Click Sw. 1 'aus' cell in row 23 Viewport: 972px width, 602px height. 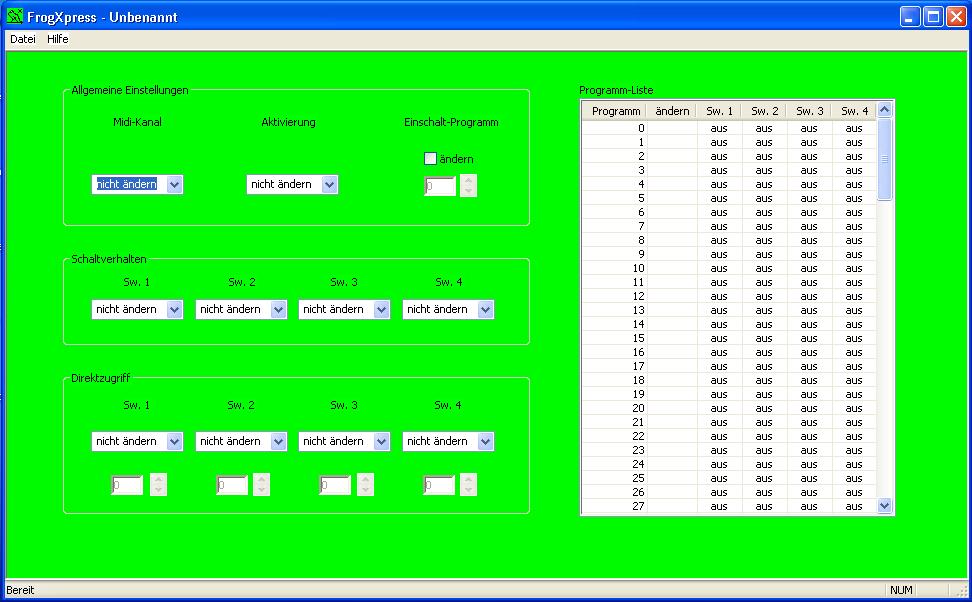point(719,451)
